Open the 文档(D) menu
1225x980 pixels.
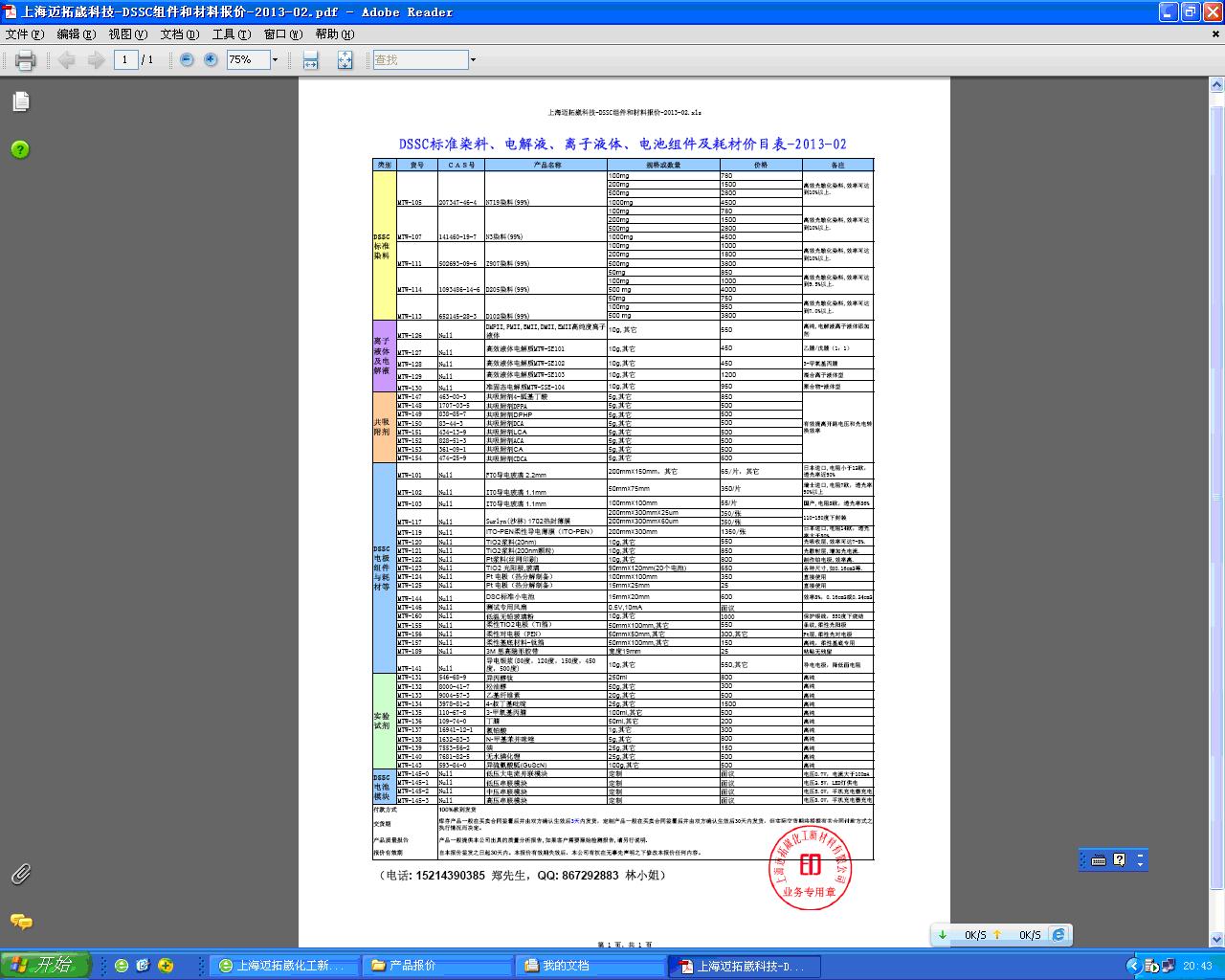[x=180, y=33]
